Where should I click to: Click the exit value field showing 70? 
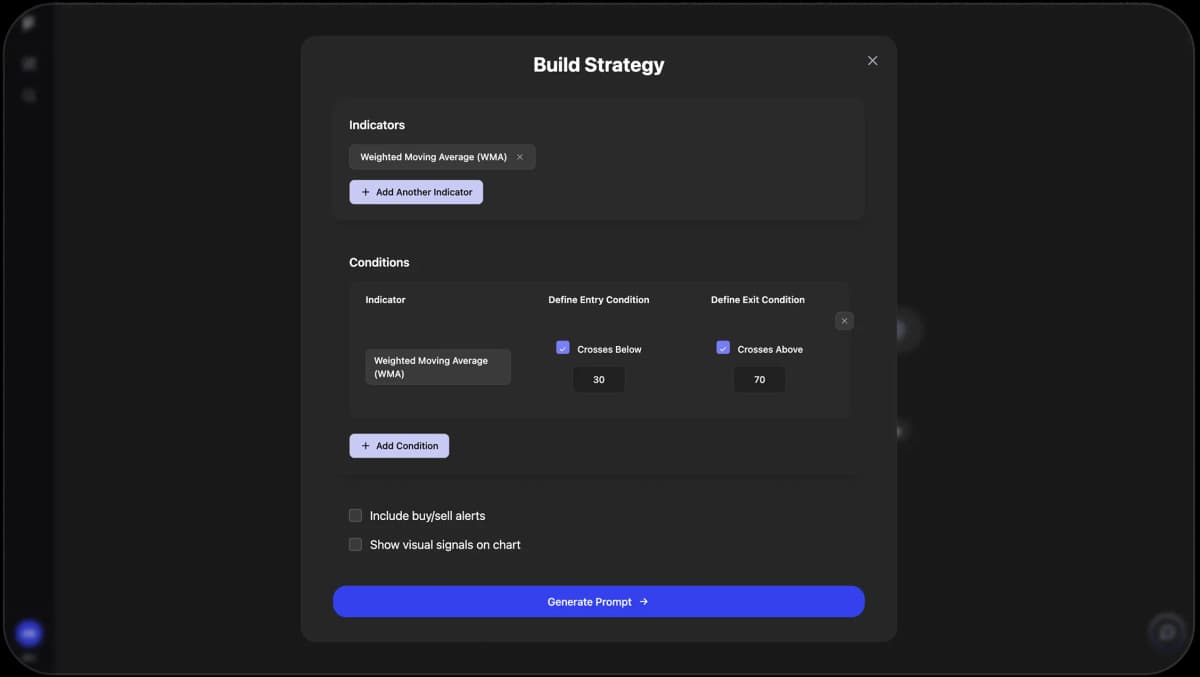coord(759,380)
